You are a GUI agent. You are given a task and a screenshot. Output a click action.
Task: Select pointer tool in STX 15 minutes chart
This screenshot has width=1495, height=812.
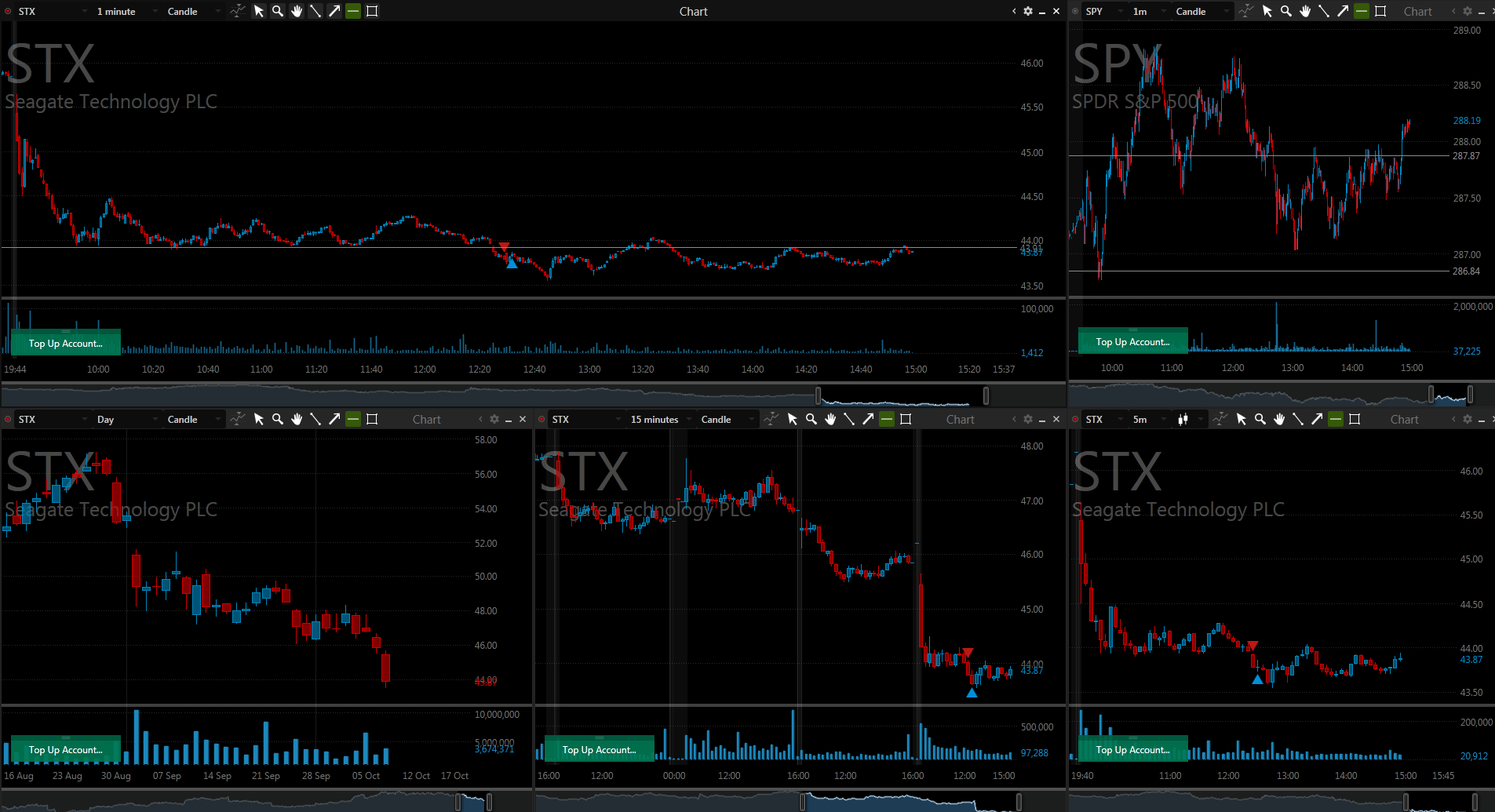793,419
